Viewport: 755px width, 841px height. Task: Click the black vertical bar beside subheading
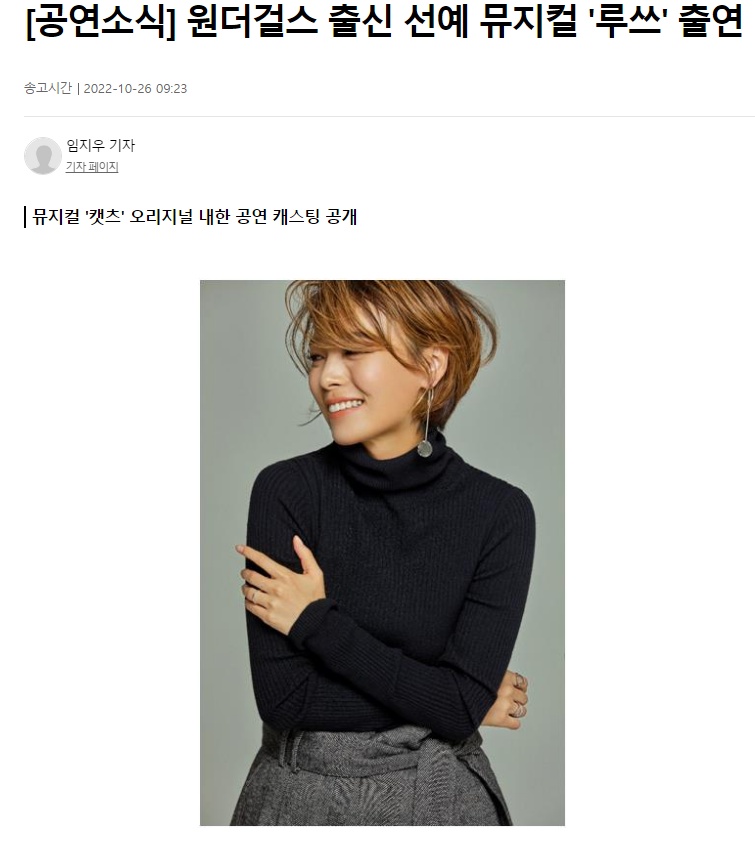coord(25,217)
